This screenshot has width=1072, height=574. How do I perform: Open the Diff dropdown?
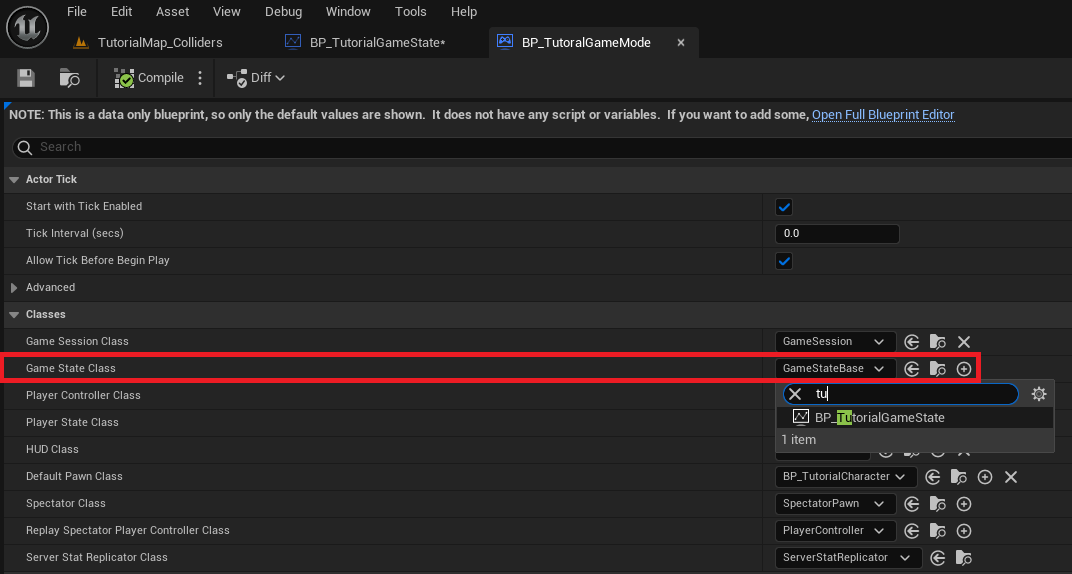pos(256,78)
